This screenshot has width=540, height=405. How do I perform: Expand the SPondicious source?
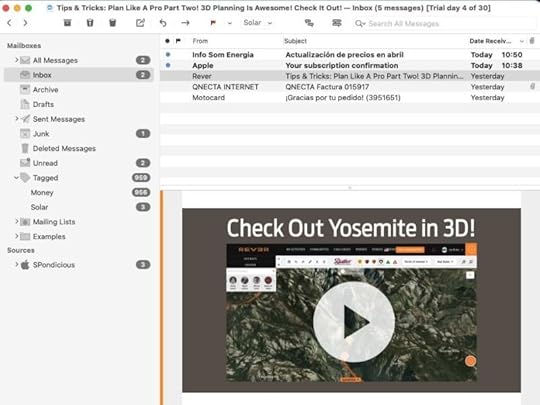16,264
